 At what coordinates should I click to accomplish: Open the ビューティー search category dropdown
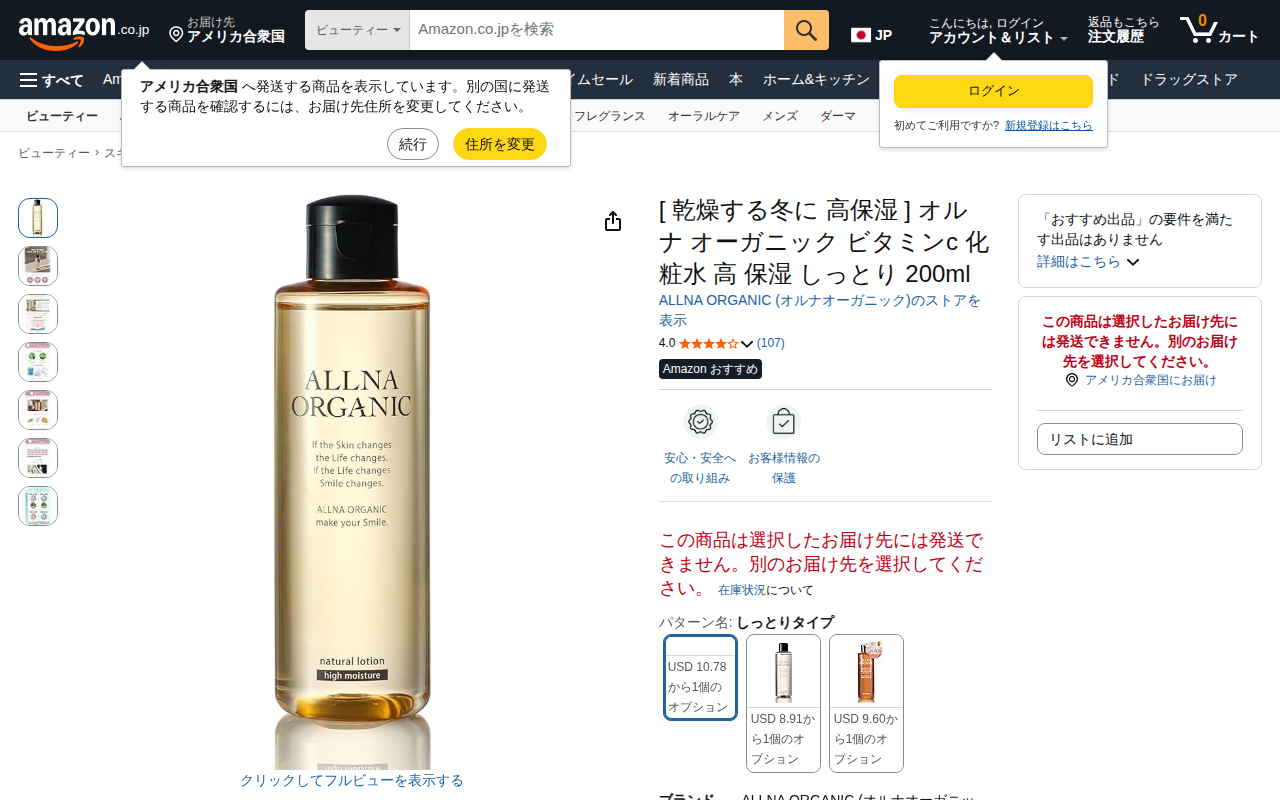(x=357, y=30)
